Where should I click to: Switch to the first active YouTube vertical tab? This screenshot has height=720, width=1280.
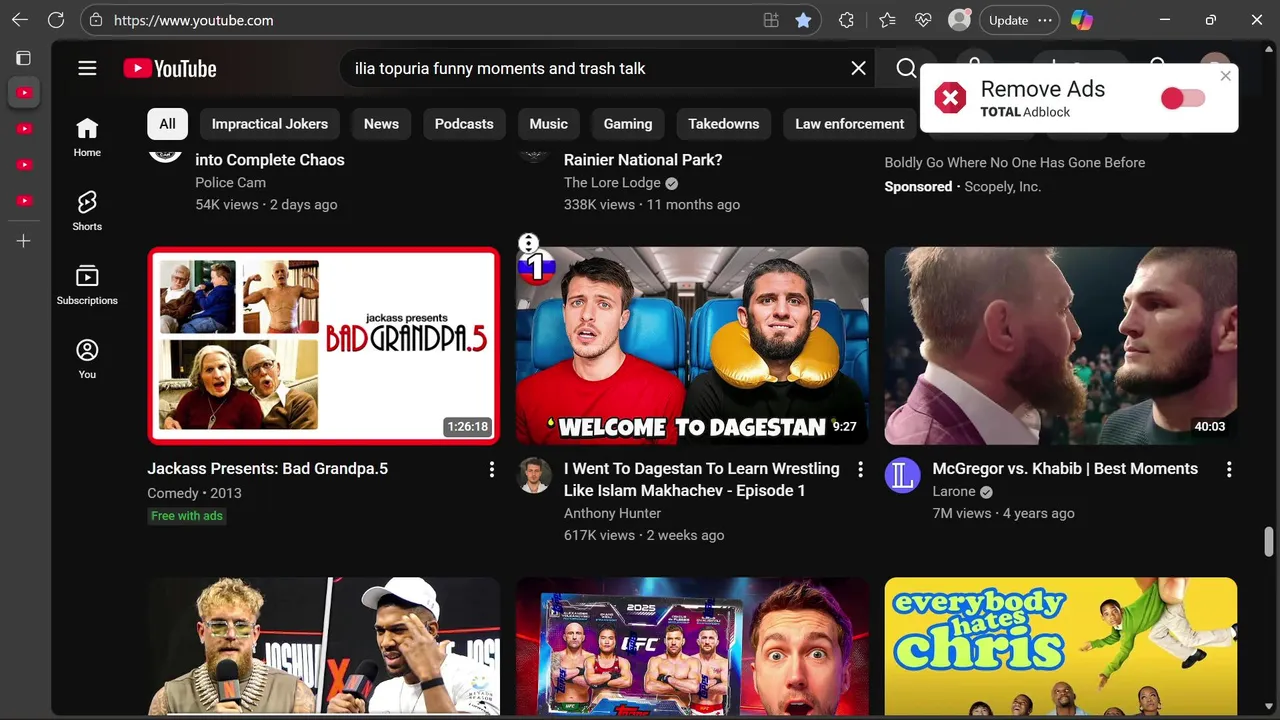point(24,93)
